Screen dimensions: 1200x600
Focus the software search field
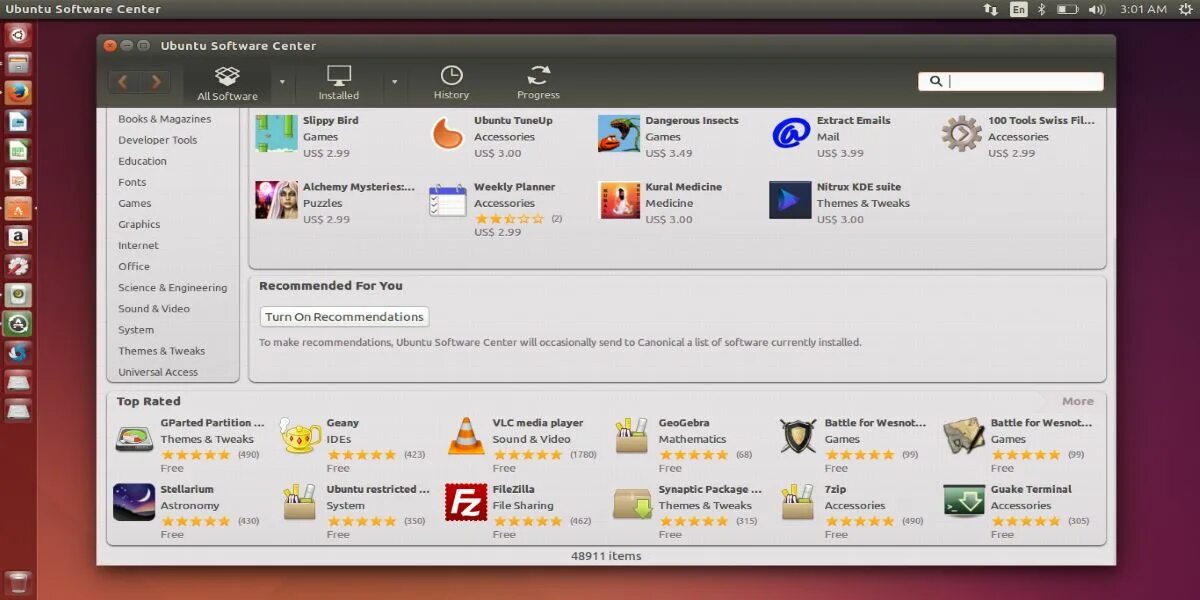pyautogui.click(x=1011, y=82)
